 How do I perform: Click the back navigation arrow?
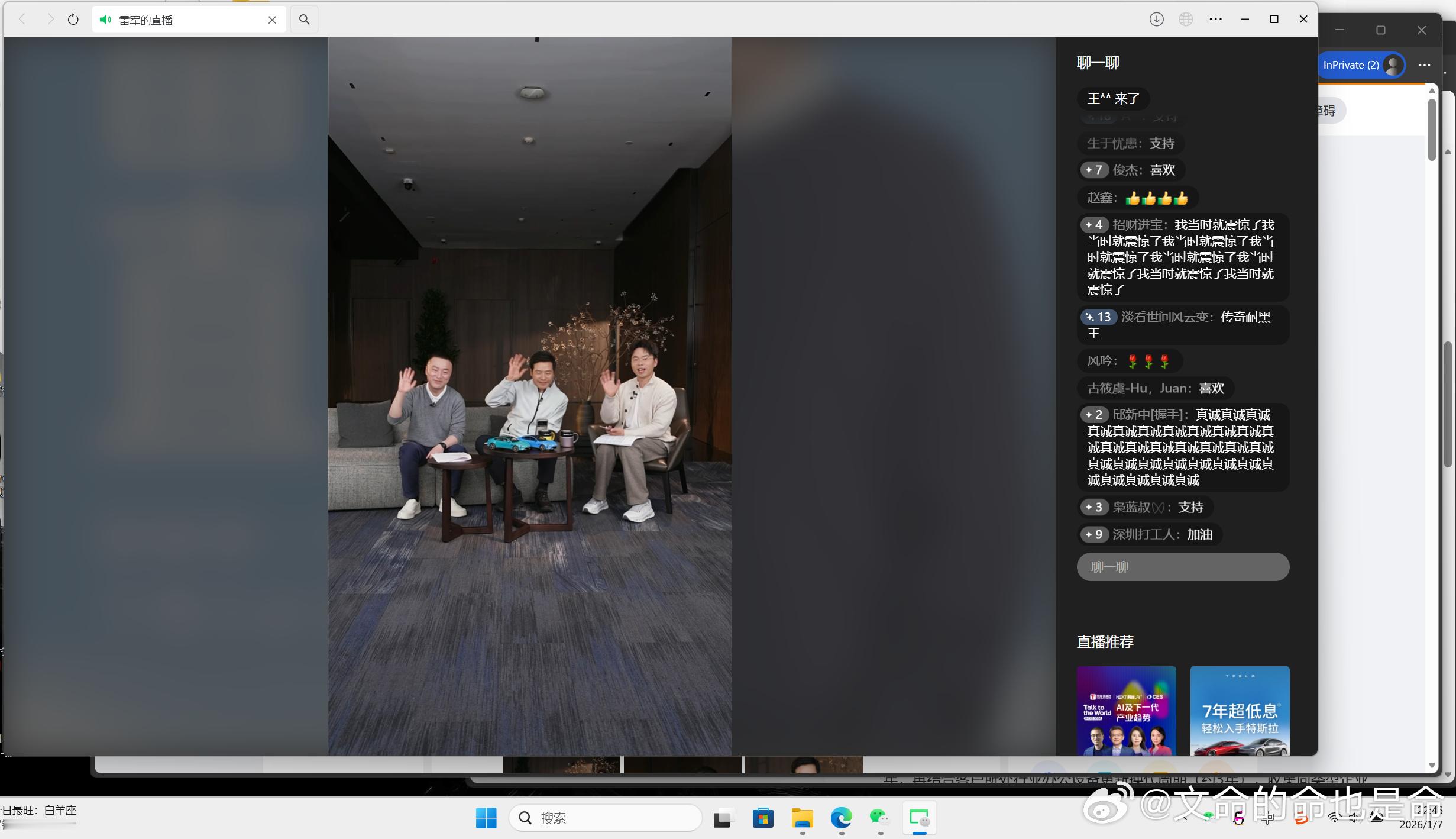pos(22,20)
